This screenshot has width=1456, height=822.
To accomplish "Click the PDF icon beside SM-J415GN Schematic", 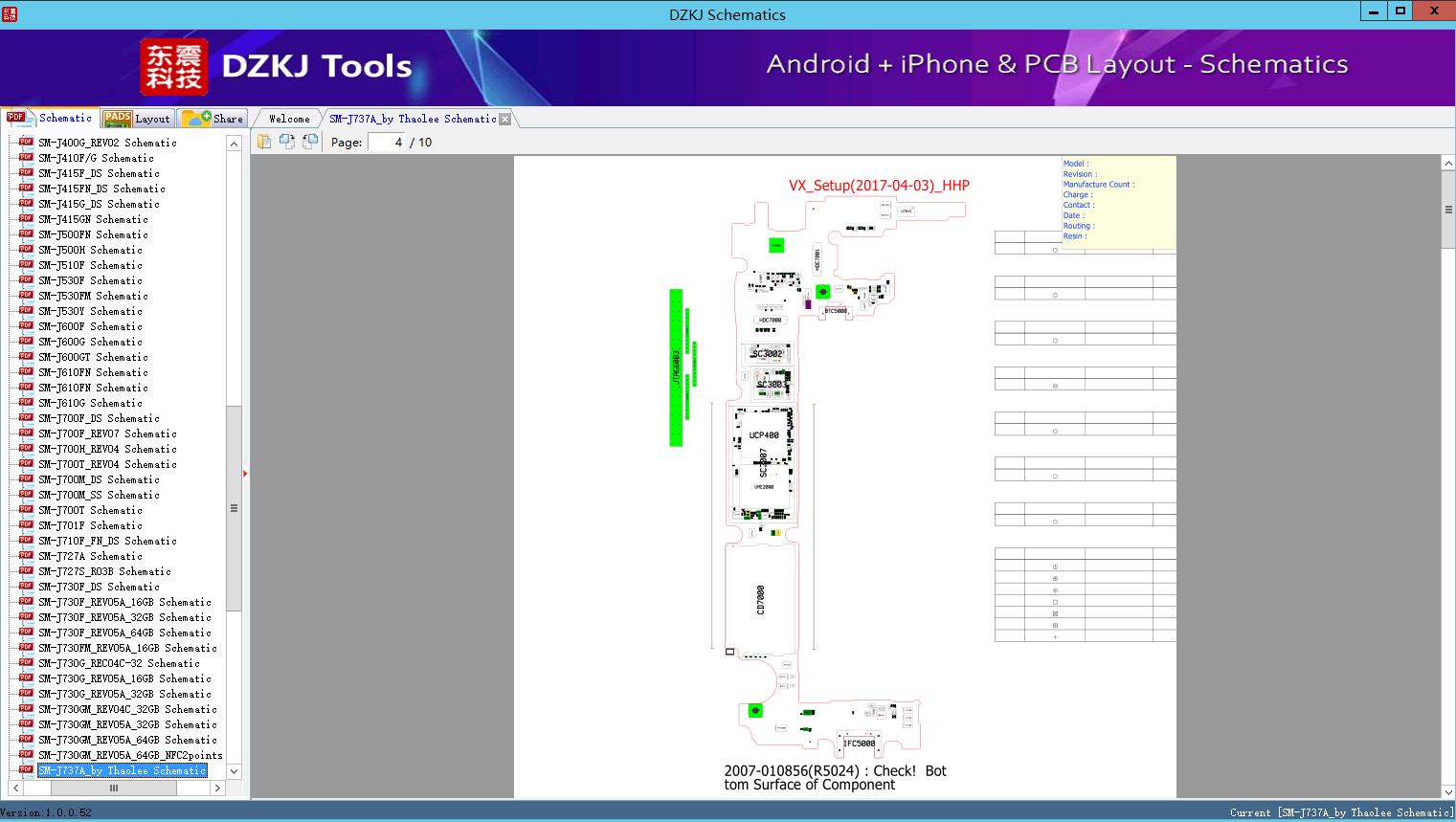I will click(x=26, y=218).
